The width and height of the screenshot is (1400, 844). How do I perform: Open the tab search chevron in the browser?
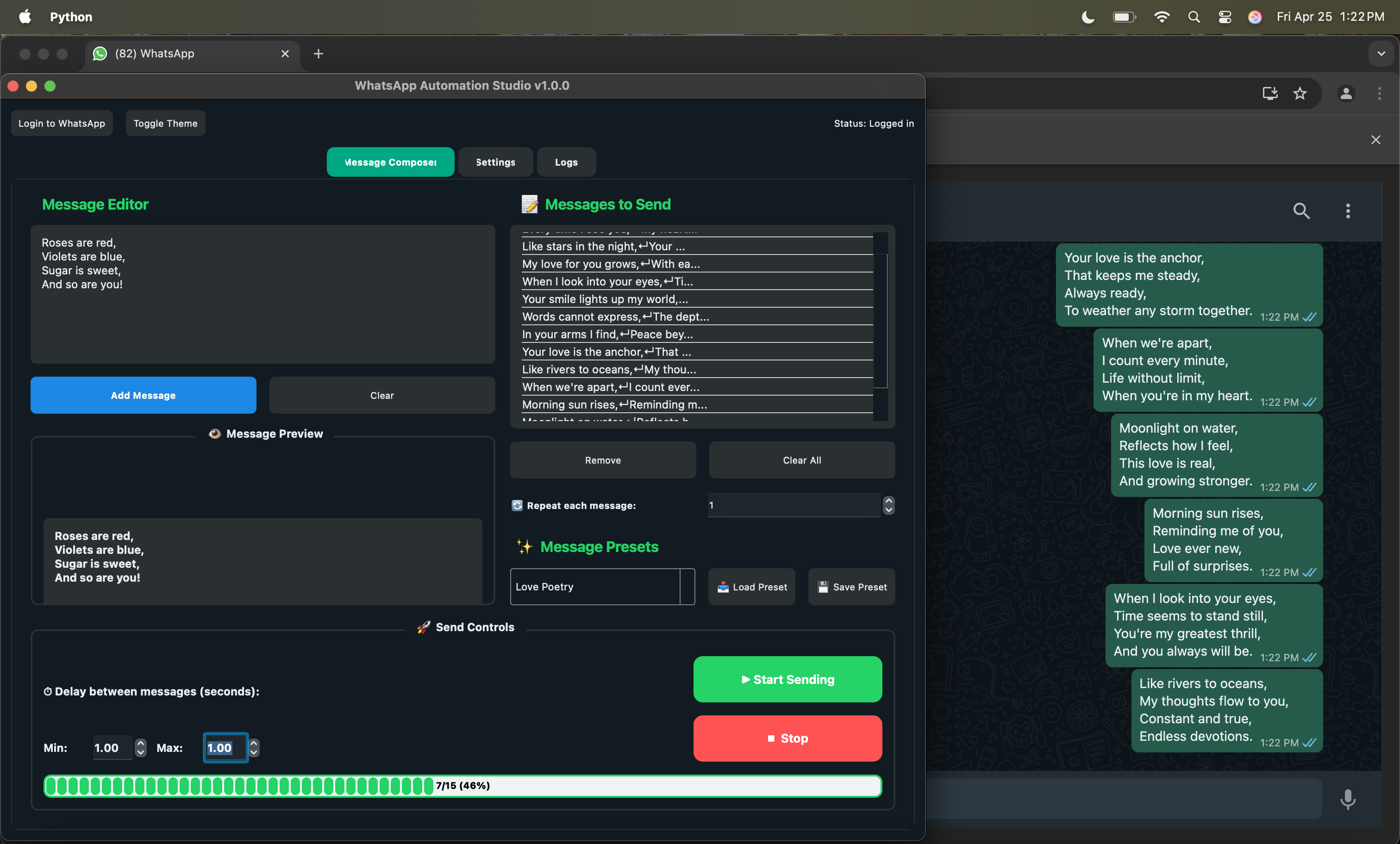(x=1381, y=53)
